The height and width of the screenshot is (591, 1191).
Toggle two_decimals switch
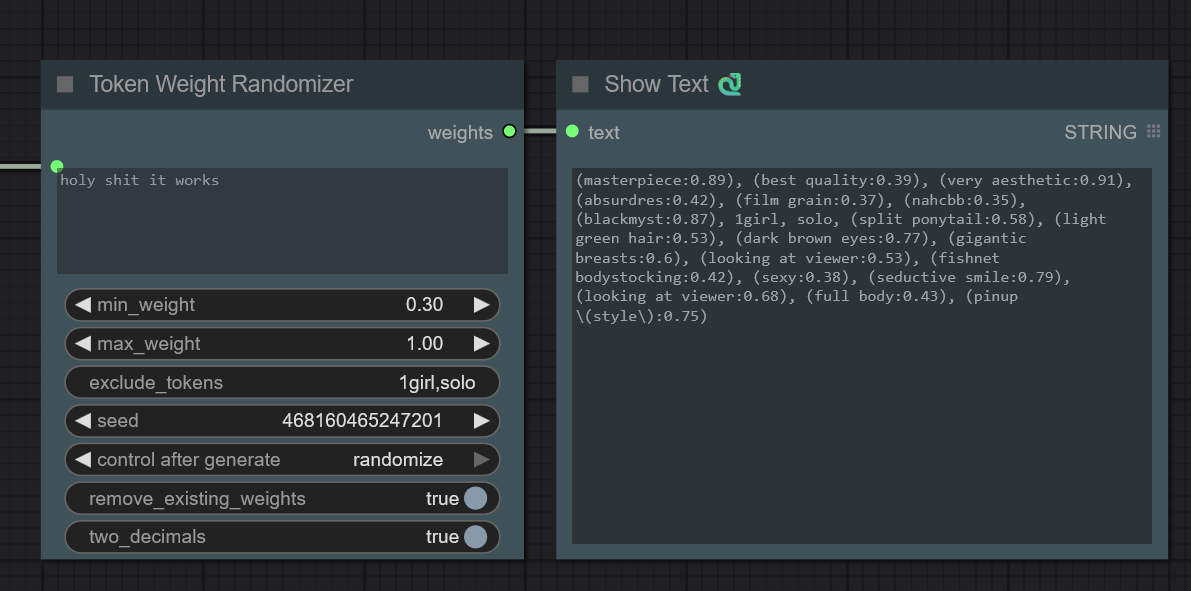tap(475, 536)
